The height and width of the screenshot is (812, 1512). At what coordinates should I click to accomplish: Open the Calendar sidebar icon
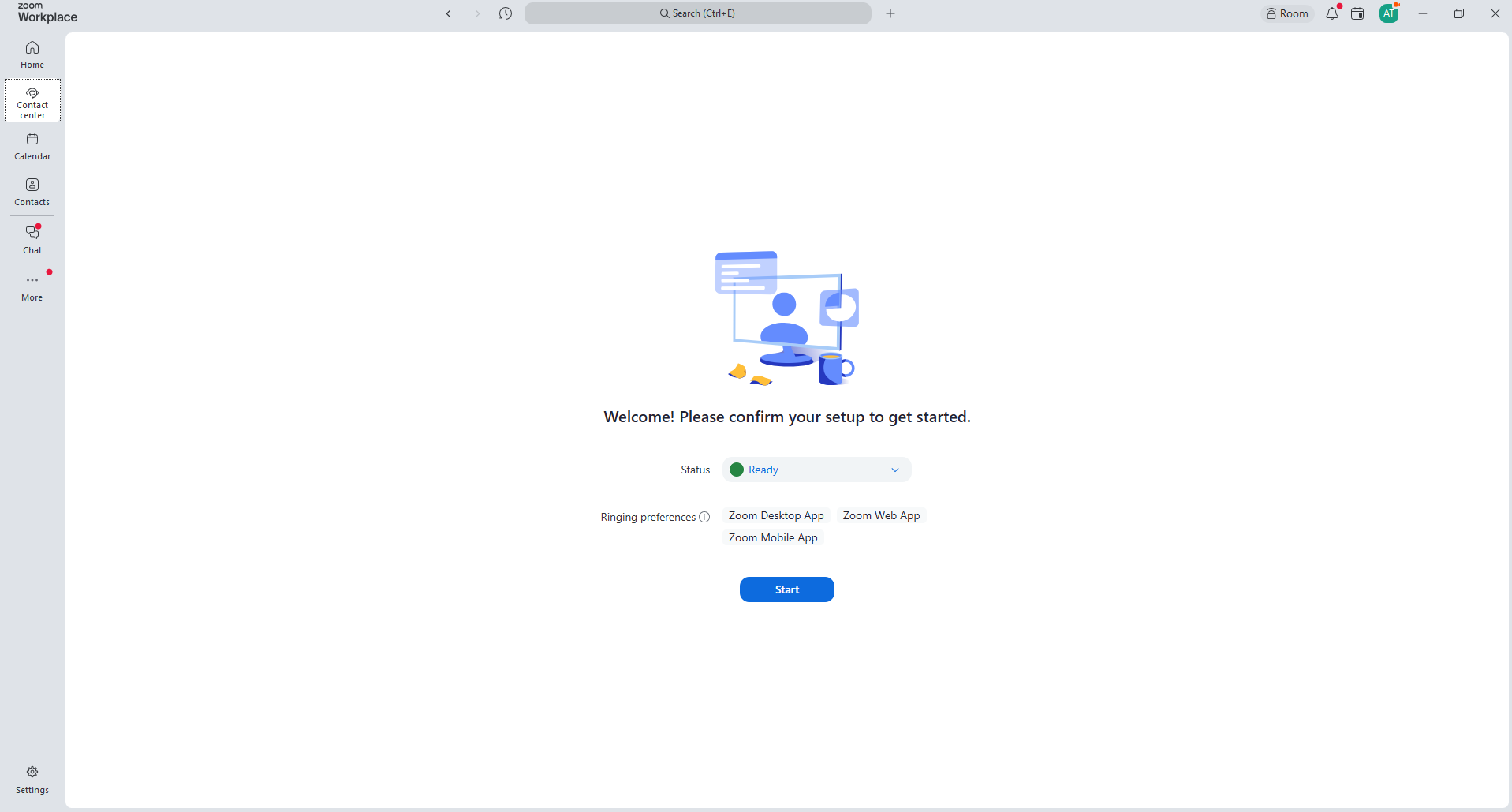tap(32, 147)
